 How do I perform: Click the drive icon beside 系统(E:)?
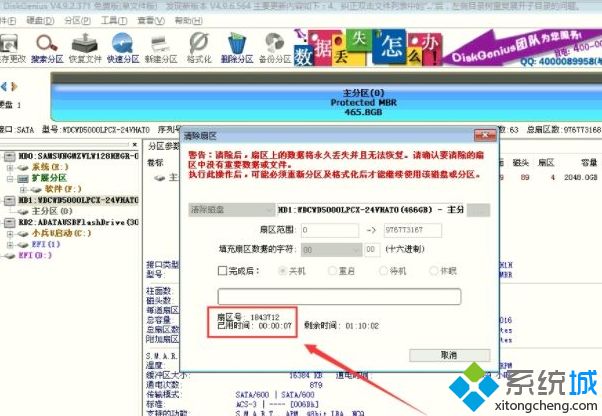(23, 167)
